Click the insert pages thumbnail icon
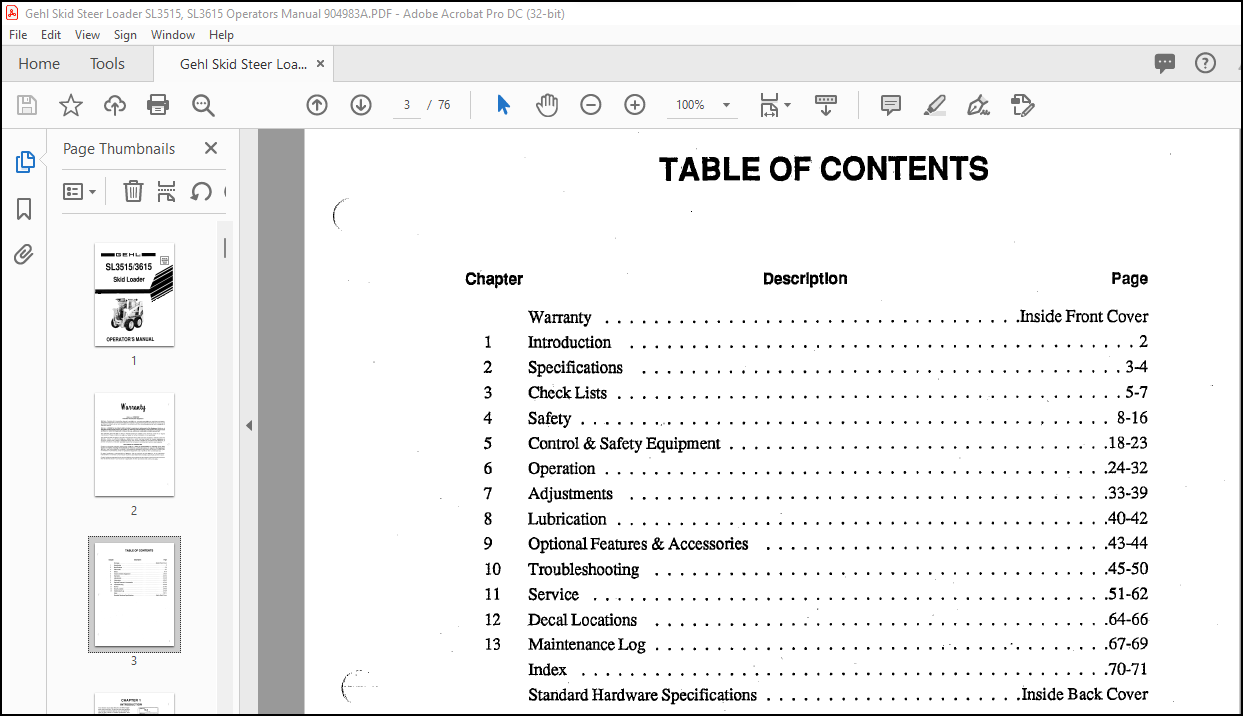Screen dimensions: 1243x716 (x=167, y=191)
